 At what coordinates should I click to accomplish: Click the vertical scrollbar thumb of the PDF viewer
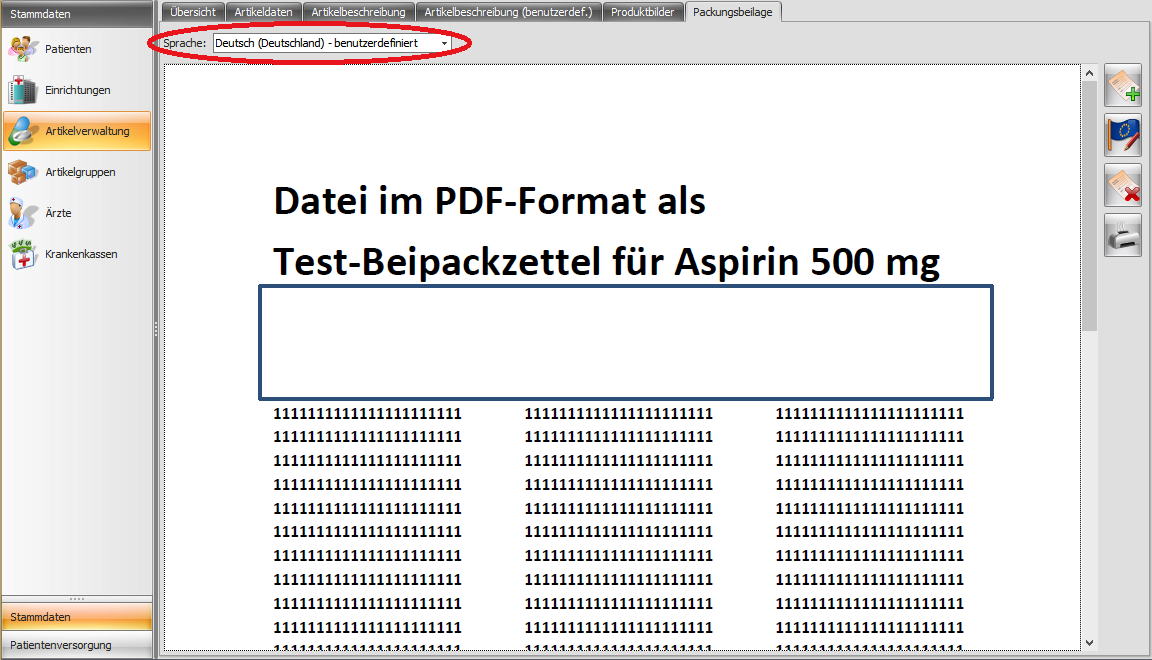click(x=1090, y=206)
